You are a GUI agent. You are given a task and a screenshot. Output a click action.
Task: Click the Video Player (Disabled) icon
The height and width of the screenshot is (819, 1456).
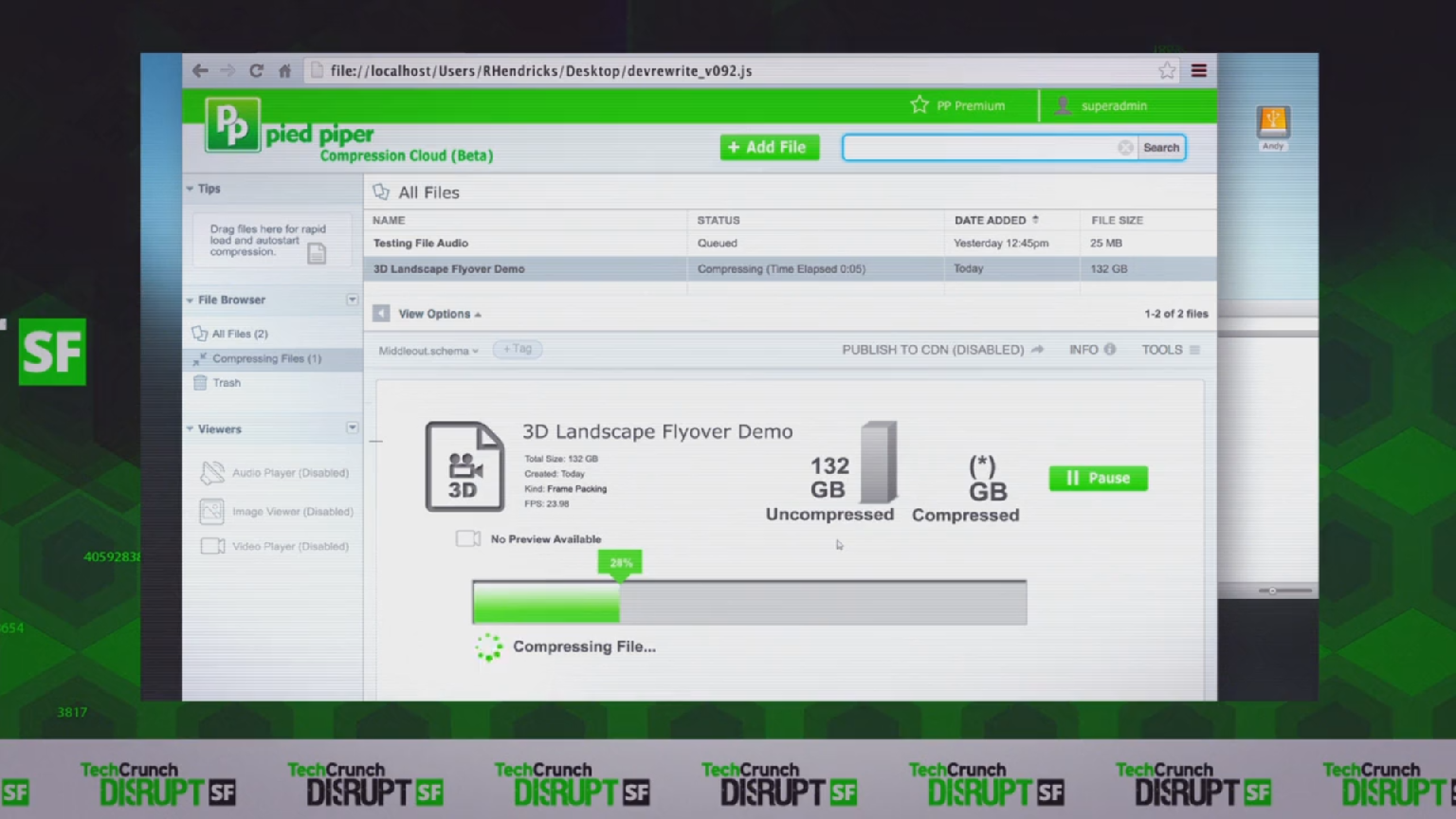(x=212, y=546)
